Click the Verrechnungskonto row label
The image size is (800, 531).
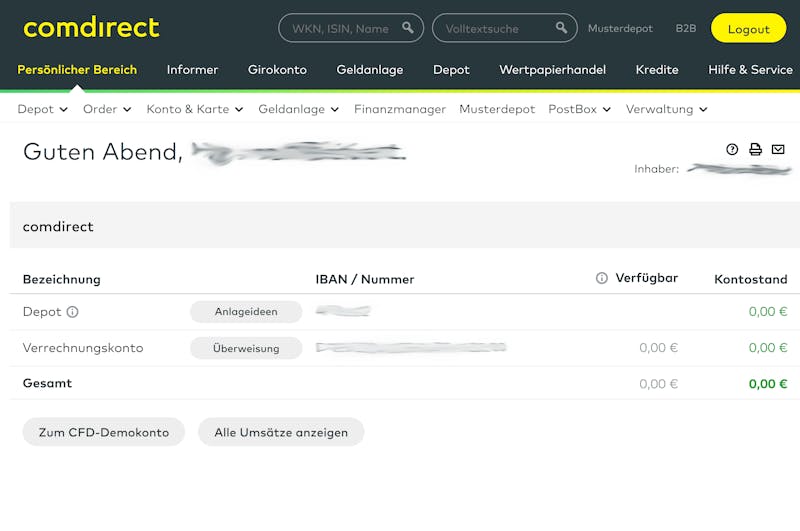pos(83,348)
